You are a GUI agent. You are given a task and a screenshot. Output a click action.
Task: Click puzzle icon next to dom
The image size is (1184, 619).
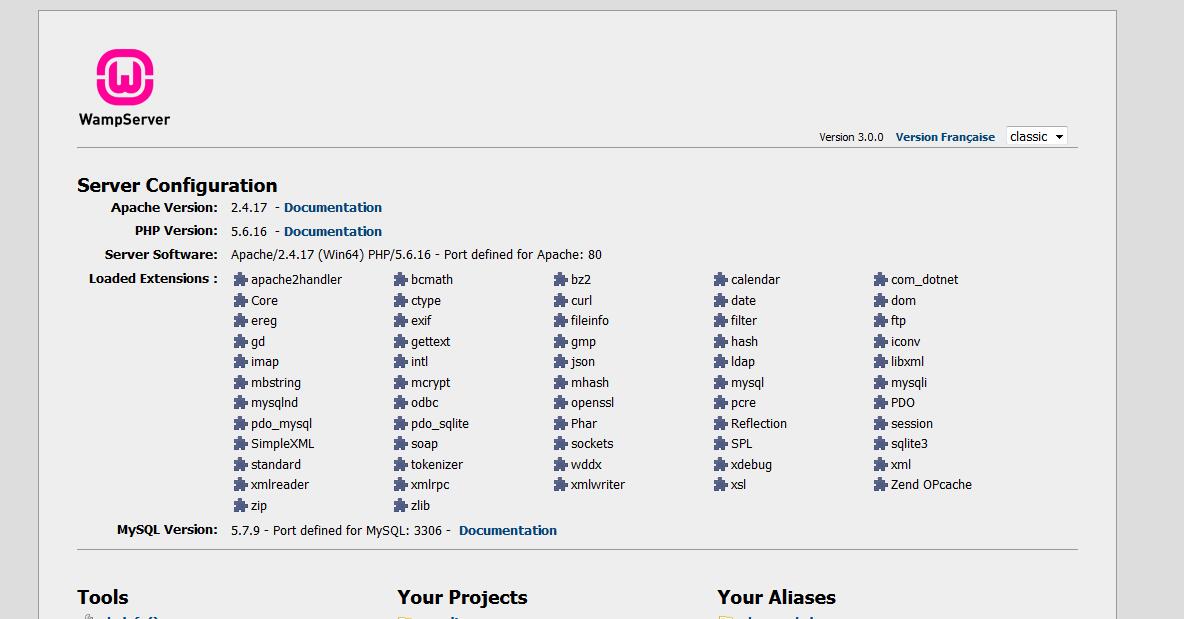881,300
